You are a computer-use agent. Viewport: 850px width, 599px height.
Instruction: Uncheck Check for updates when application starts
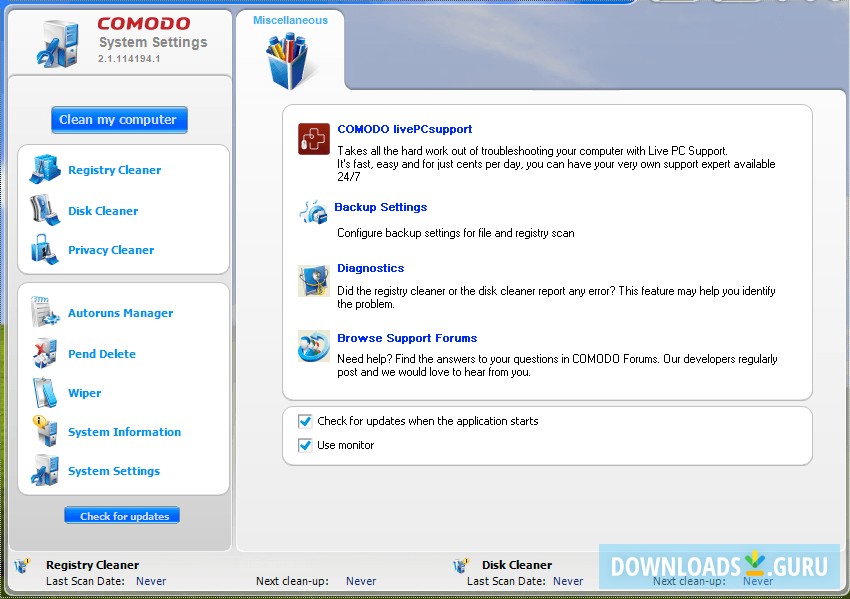point(305,421)
